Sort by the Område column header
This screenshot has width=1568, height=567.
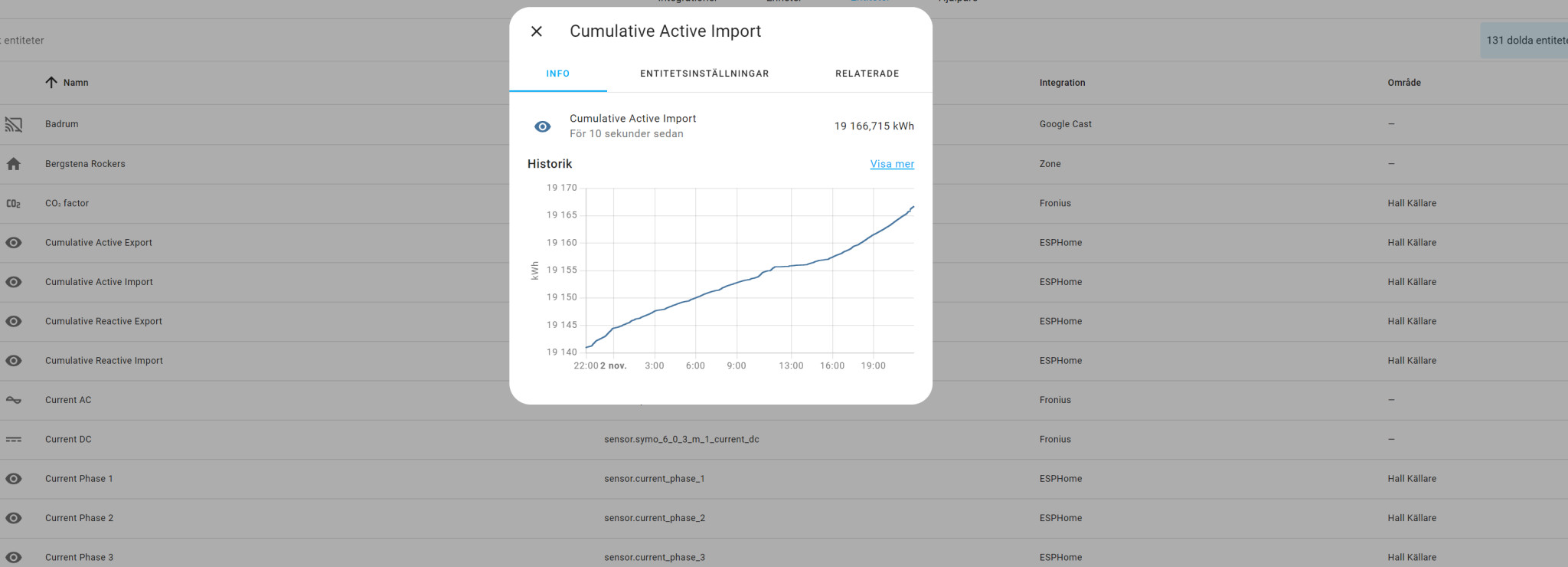(1403, 83)
